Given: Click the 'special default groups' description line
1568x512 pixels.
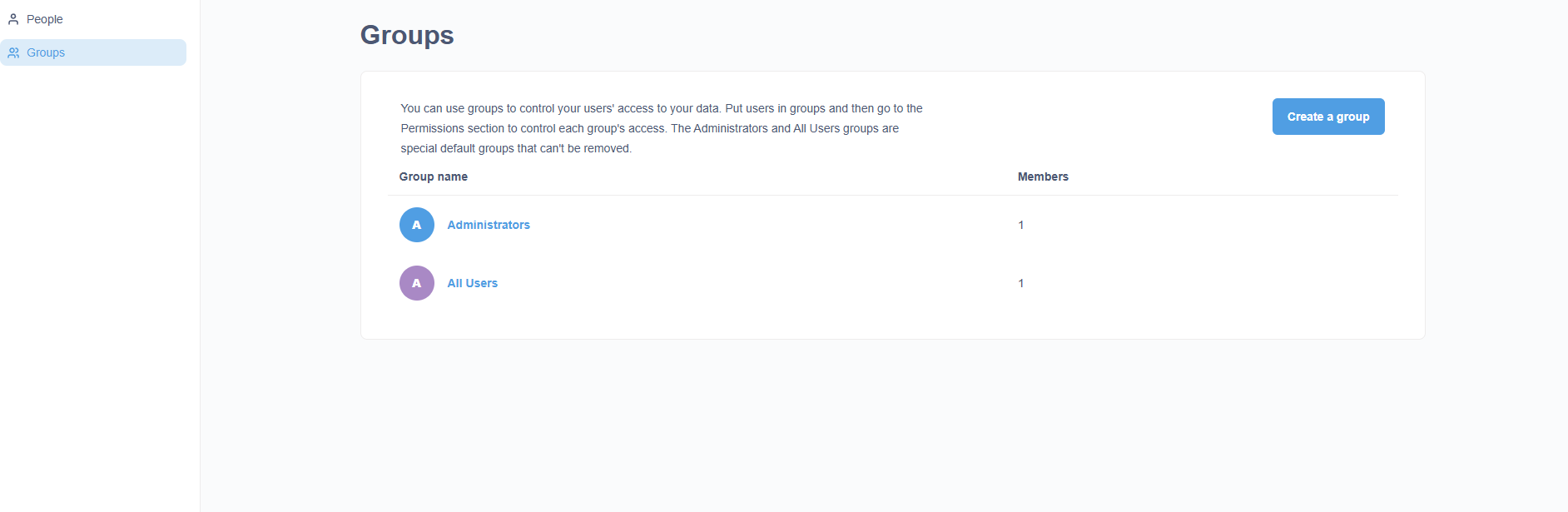Looking at the screenshot, I should [x=516, y=148].
